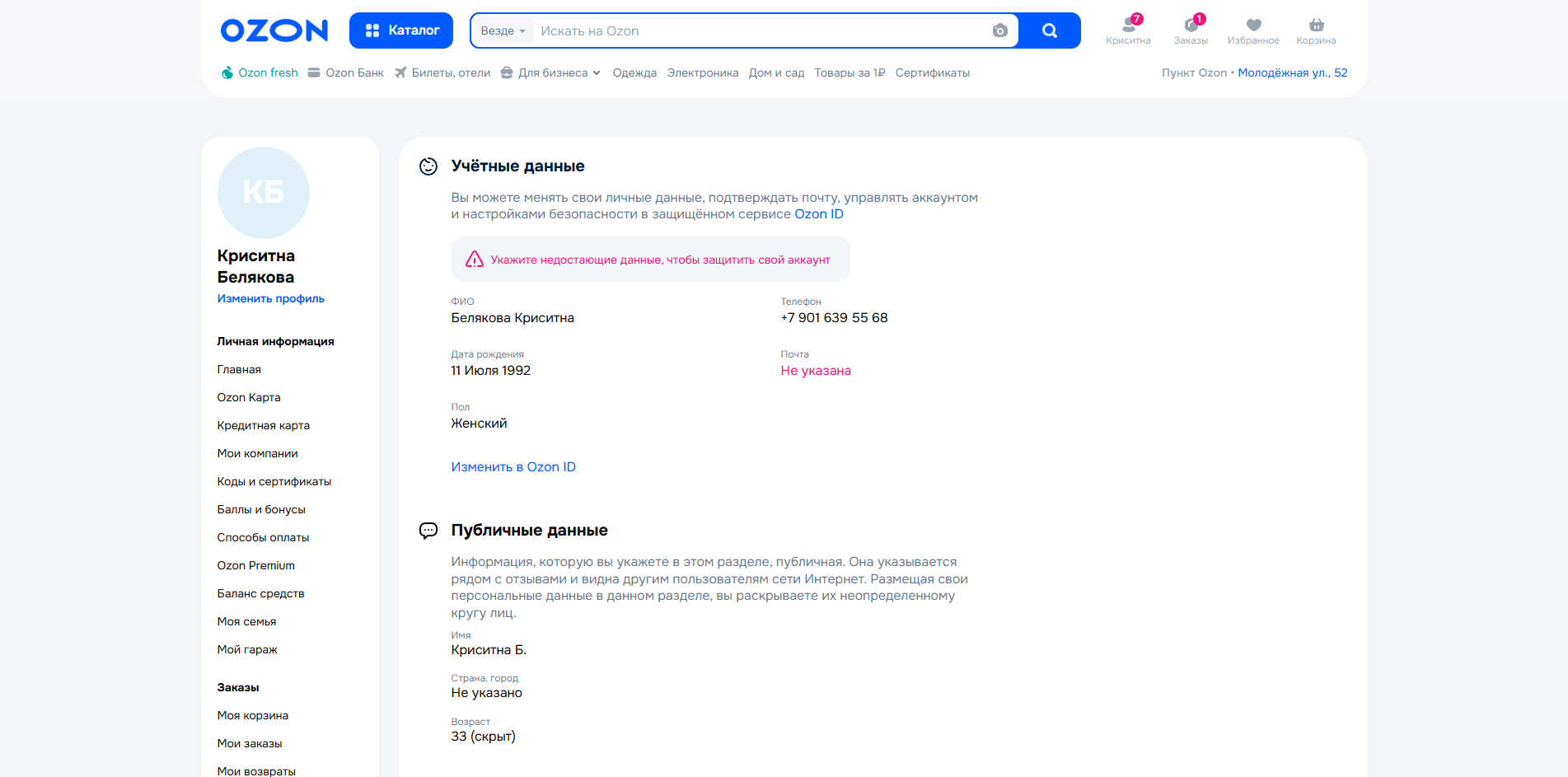This screenshot has height=777, width=1568.
Task: Expand the Для бизнеса menu
Action: (552, 73)
